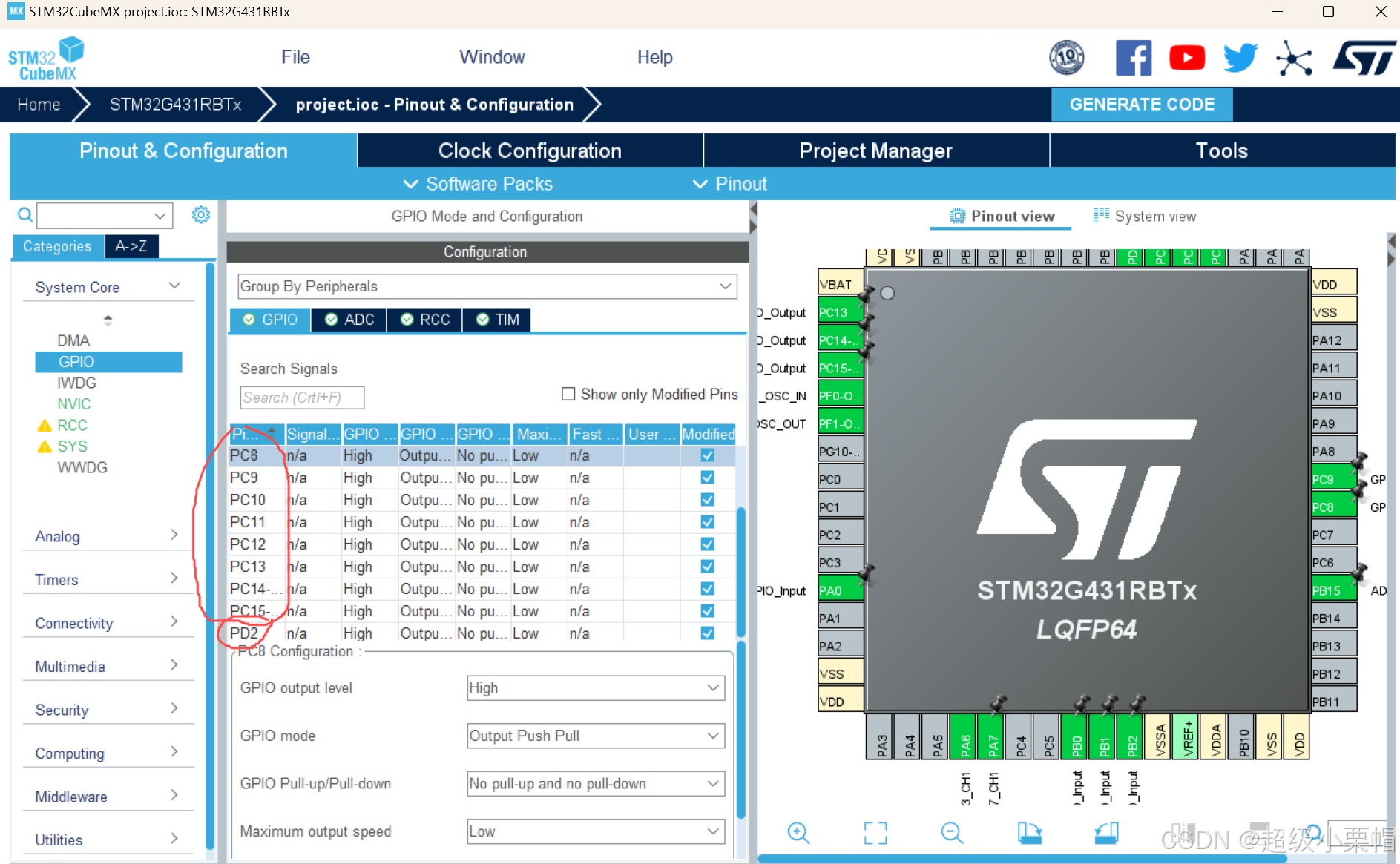This screenshot has width=1400, height=864.
Task: Click the search magnifier icon in categories
Action: coord(25,215)
